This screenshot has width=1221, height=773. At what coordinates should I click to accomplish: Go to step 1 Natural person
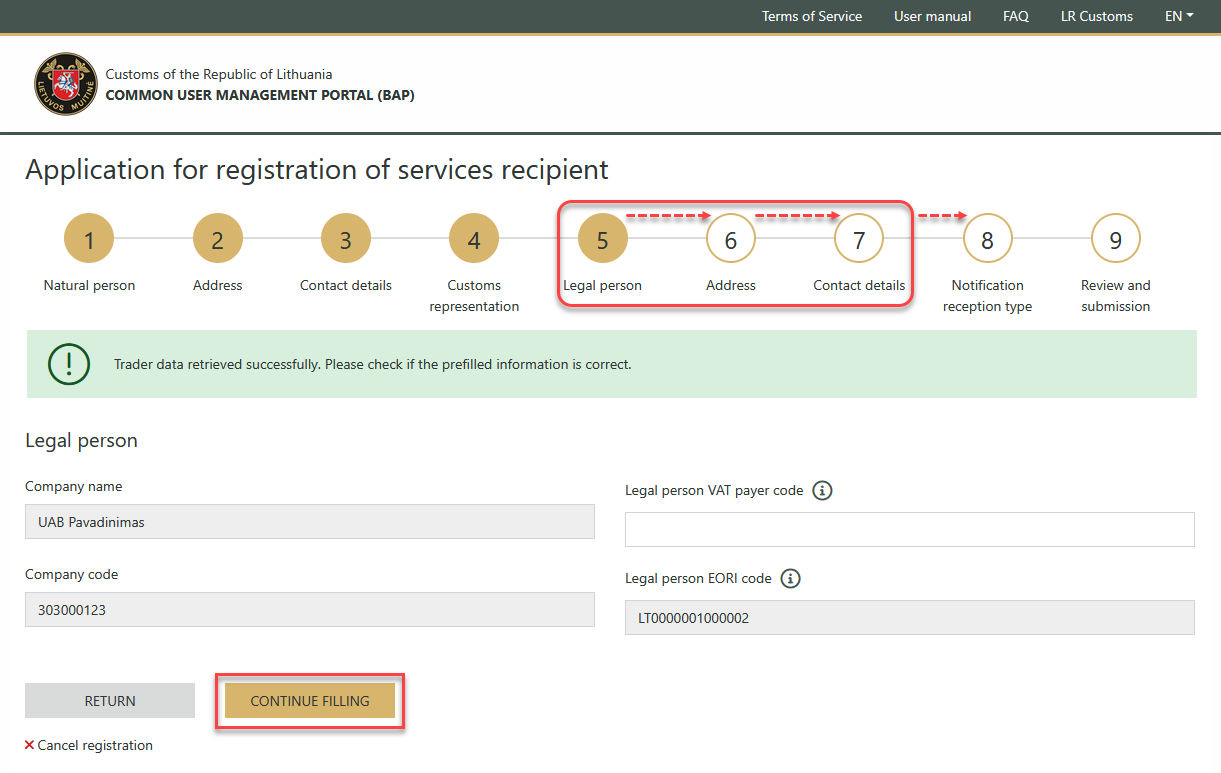(89, 239)
